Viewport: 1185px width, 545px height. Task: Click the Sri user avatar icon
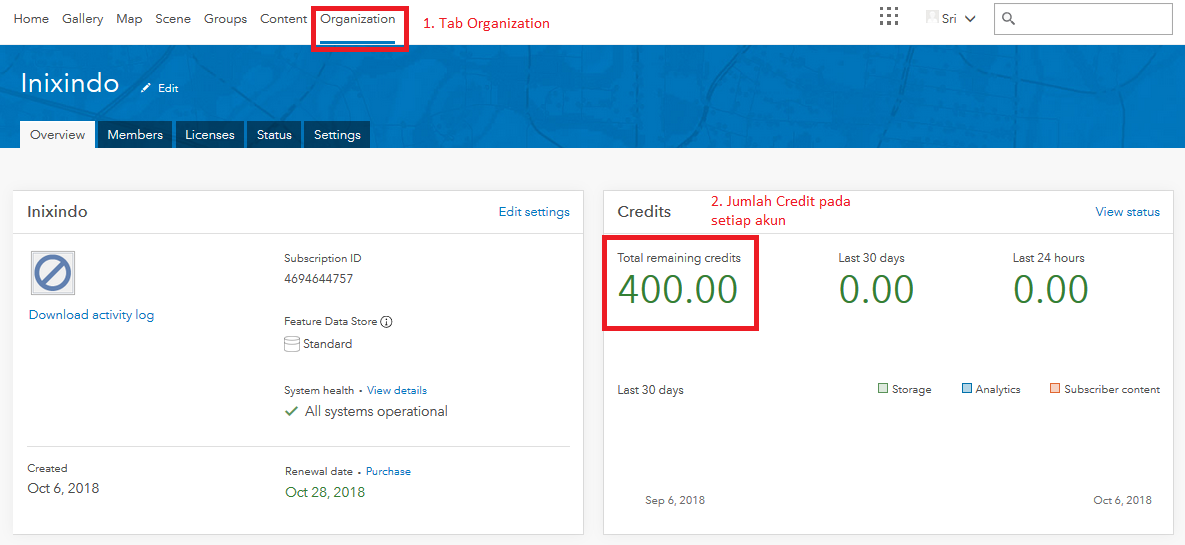pyautogui.click(x=932, y=17)
